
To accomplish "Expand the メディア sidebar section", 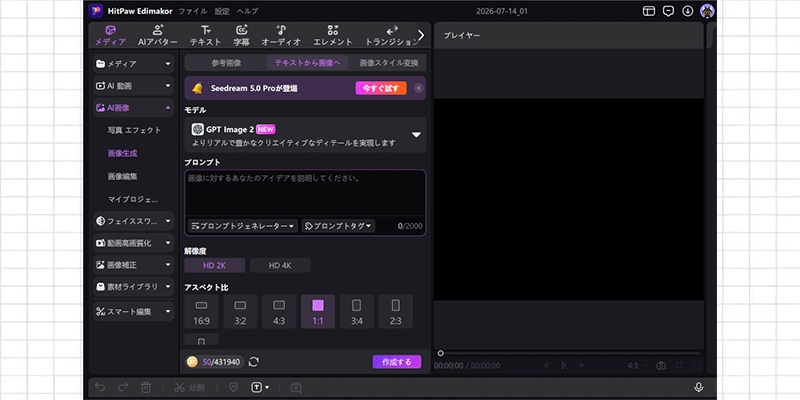I will tap(134, 64).
